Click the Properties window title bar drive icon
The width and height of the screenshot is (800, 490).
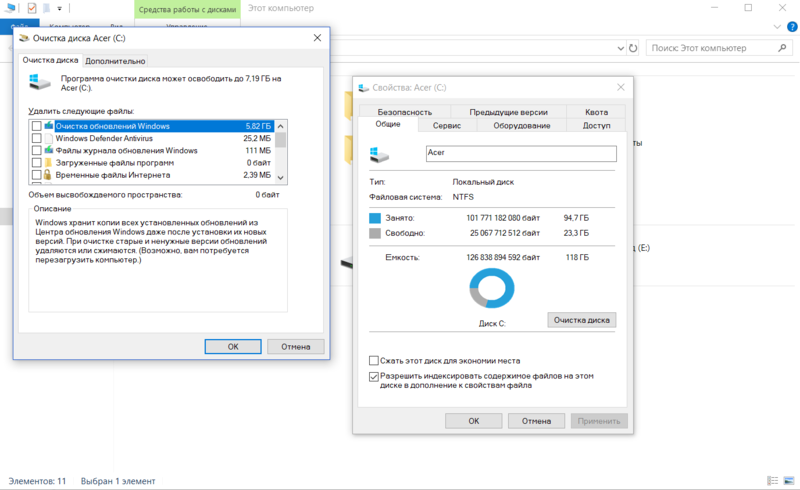(363, 88)
